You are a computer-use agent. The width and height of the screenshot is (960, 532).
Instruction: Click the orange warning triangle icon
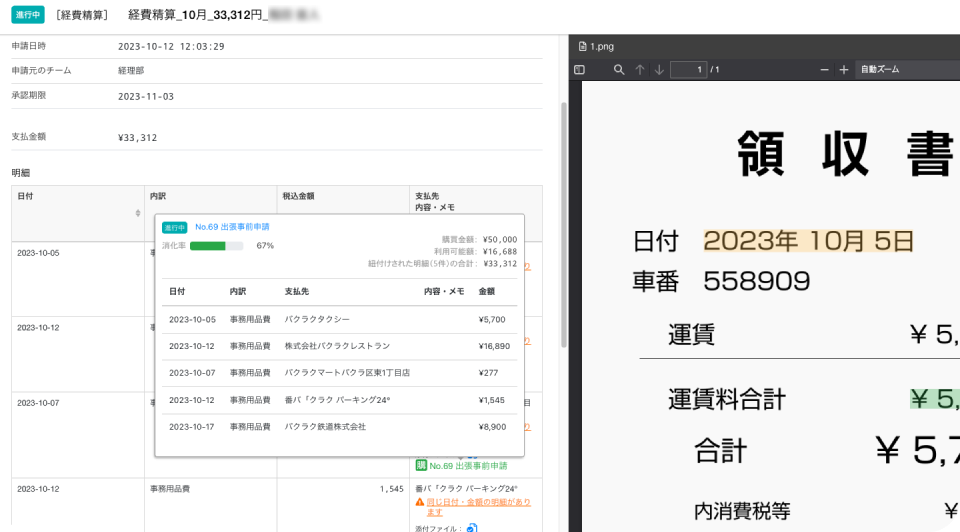tap(420, 502)
